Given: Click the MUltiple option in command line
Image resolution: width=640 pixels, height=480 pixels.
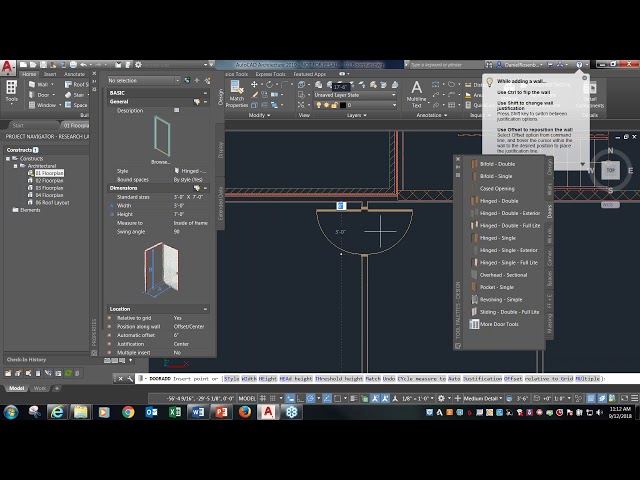Looking at the screenshot, I should [x=587, y=379].
